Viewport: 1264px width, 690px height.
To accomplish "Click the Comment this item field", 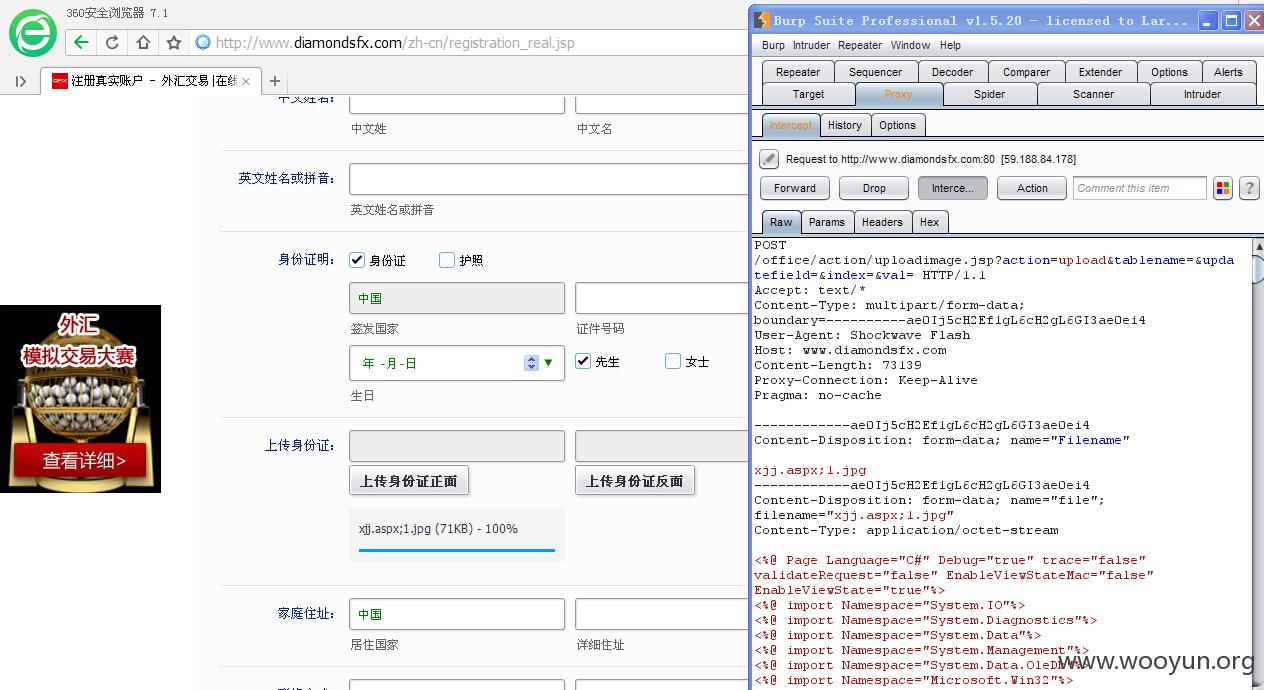I will tap(1140, 188).
